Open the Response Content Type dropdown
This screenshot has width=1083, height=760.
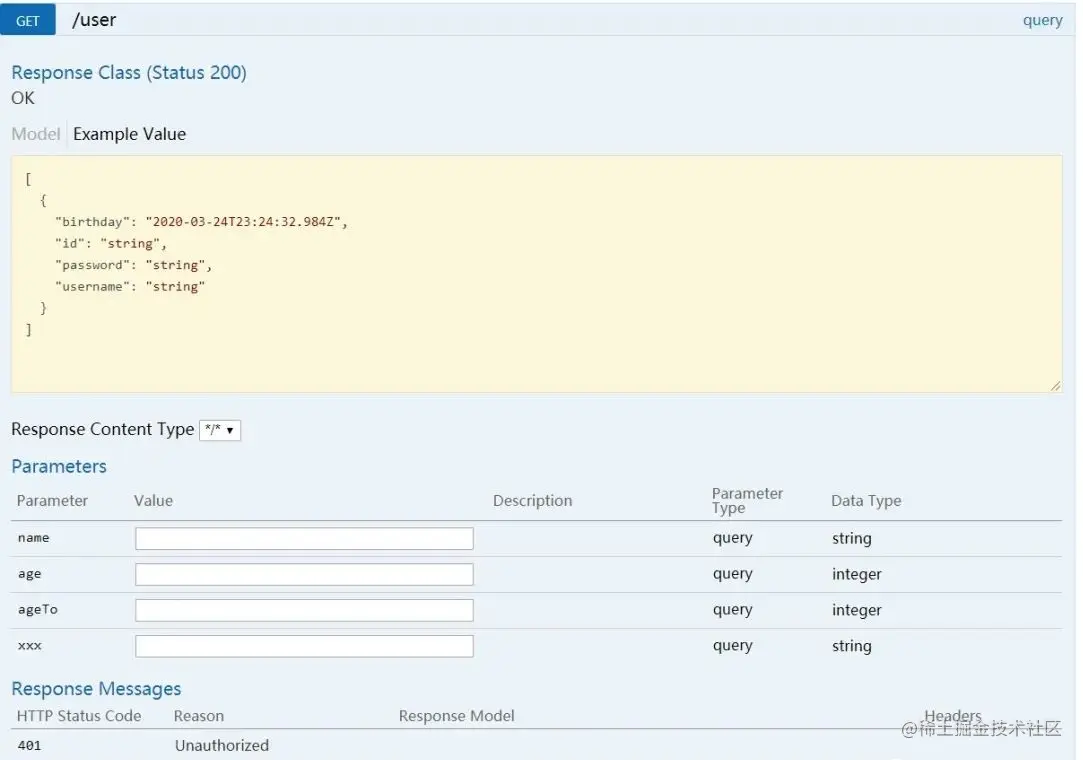220,430
